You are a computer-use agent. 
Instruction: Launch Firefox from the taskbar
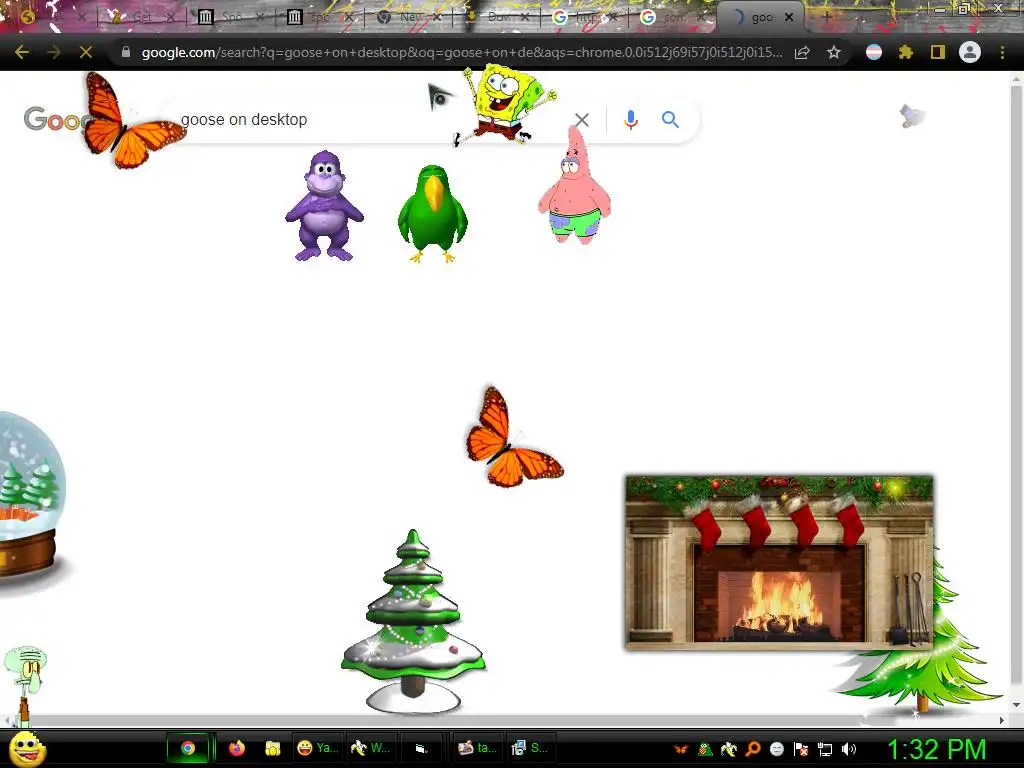coord(236,748)
